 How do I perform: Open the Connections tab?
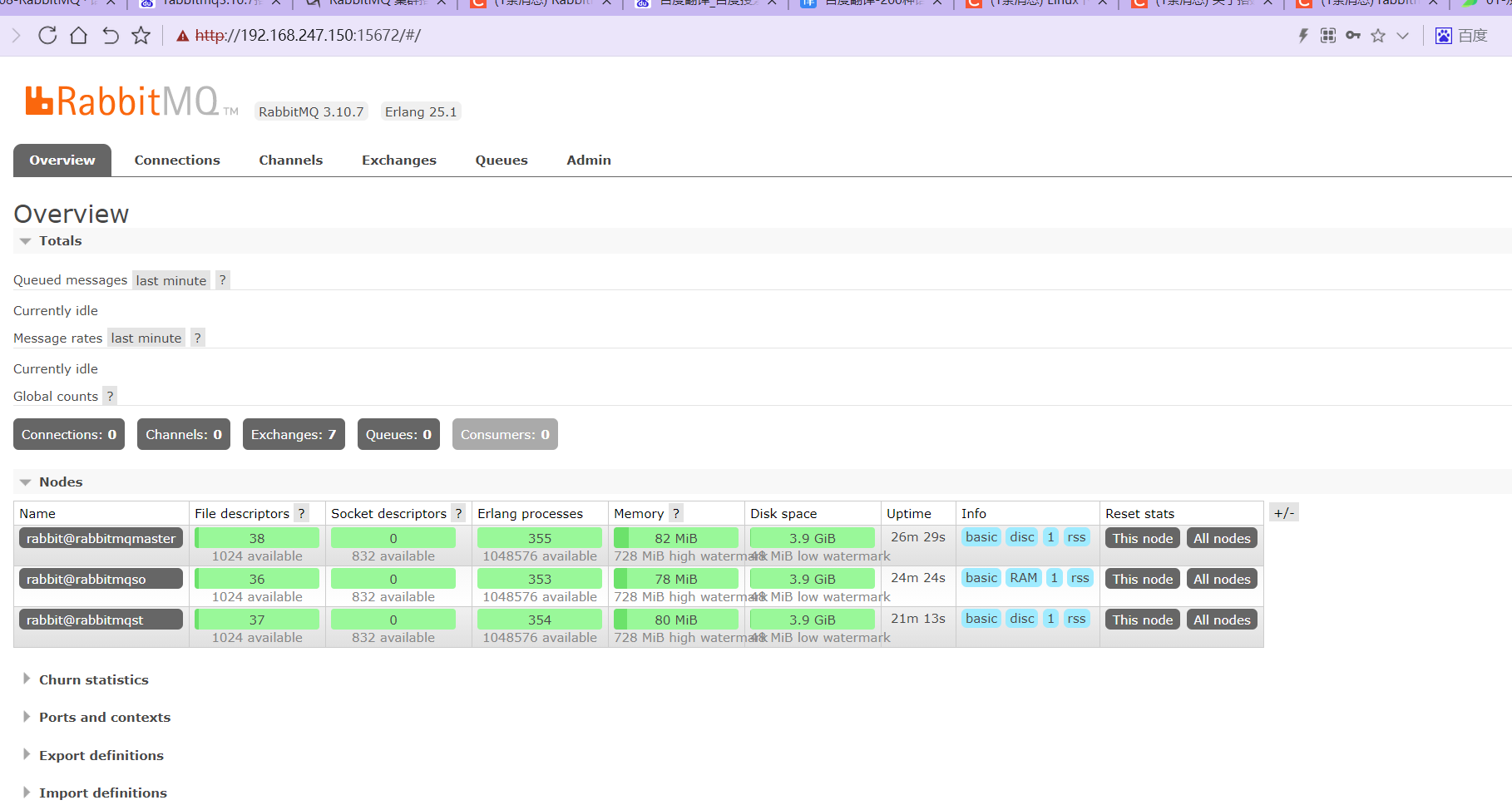coord(177,161)
